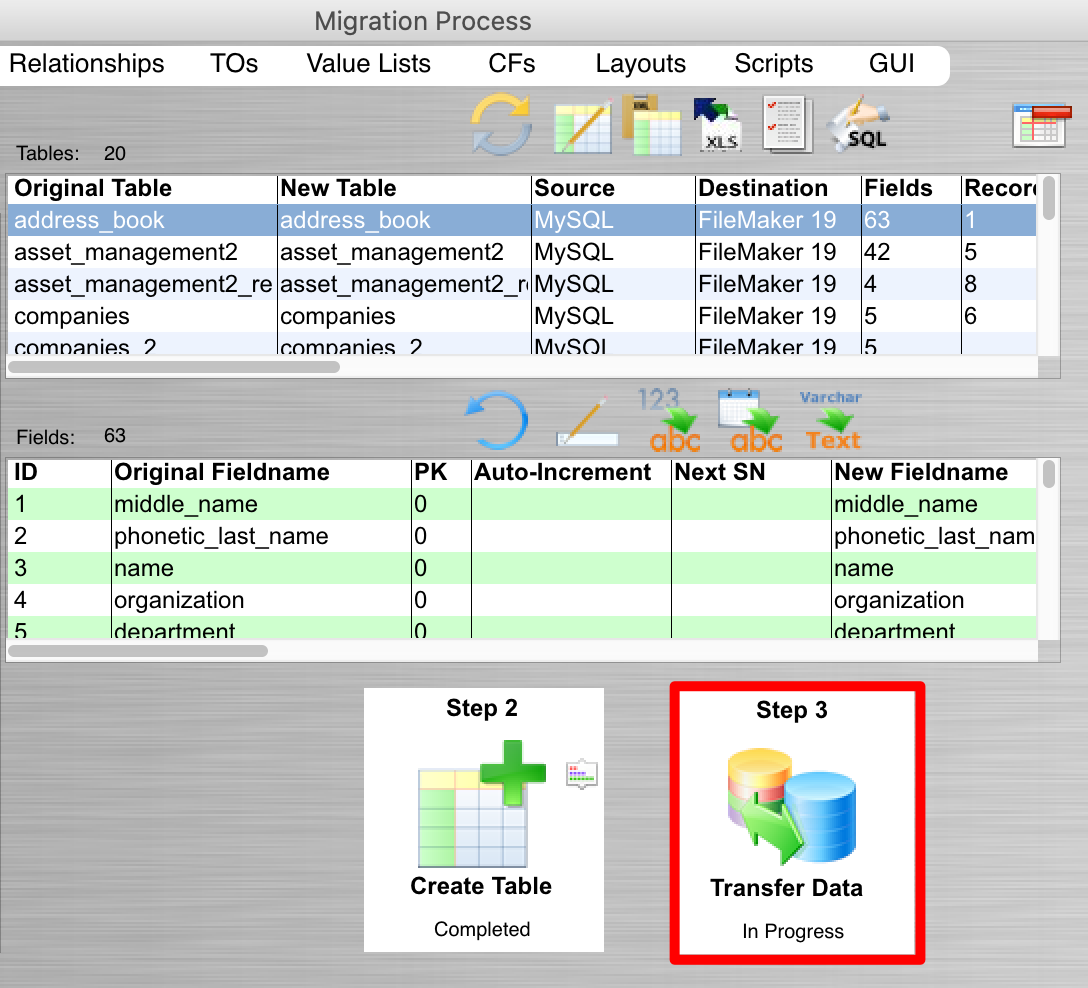Open the Value Lists tab
Image resolution: width=1088 pixels, height=988 pixels.
[368, 64]
